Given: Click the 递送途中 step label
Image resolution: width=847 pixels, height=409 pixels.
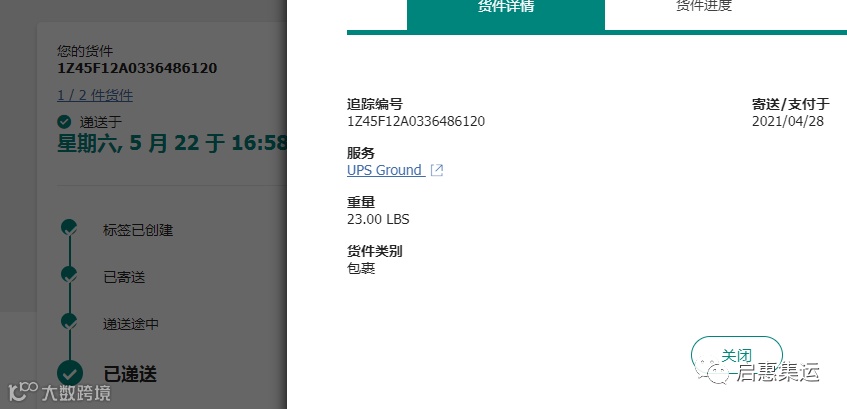Looking at the screenshot, I should [131, 324].
